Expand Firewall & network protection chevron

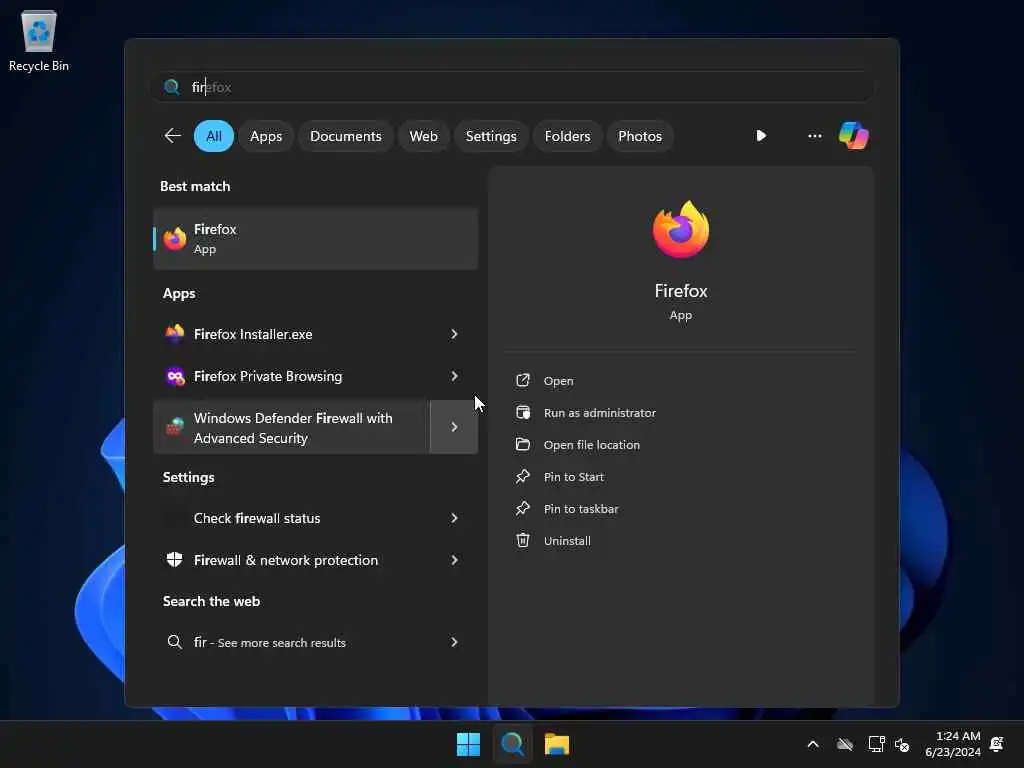[455, 560]
